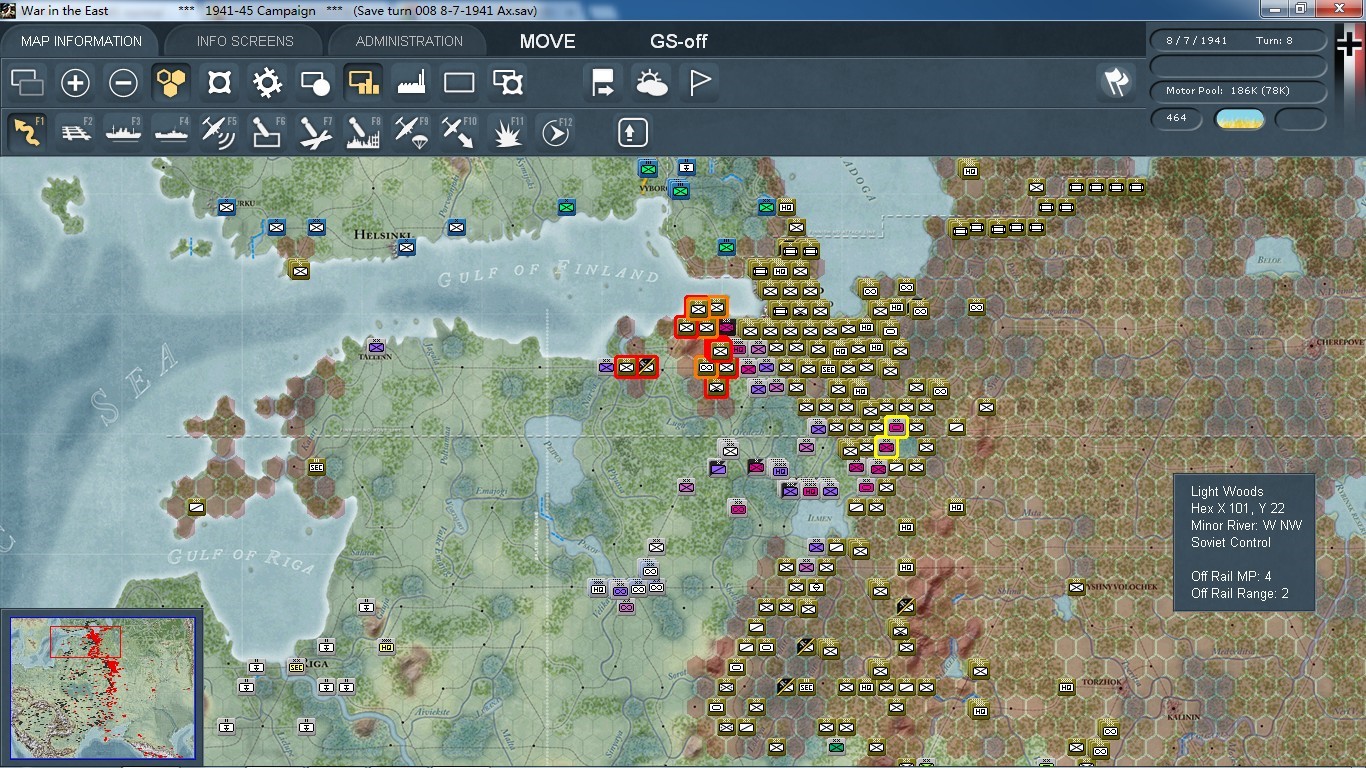Click the Off Rail MP: 4 line
The image size is (1366, 768).
tap(1231, 576)
